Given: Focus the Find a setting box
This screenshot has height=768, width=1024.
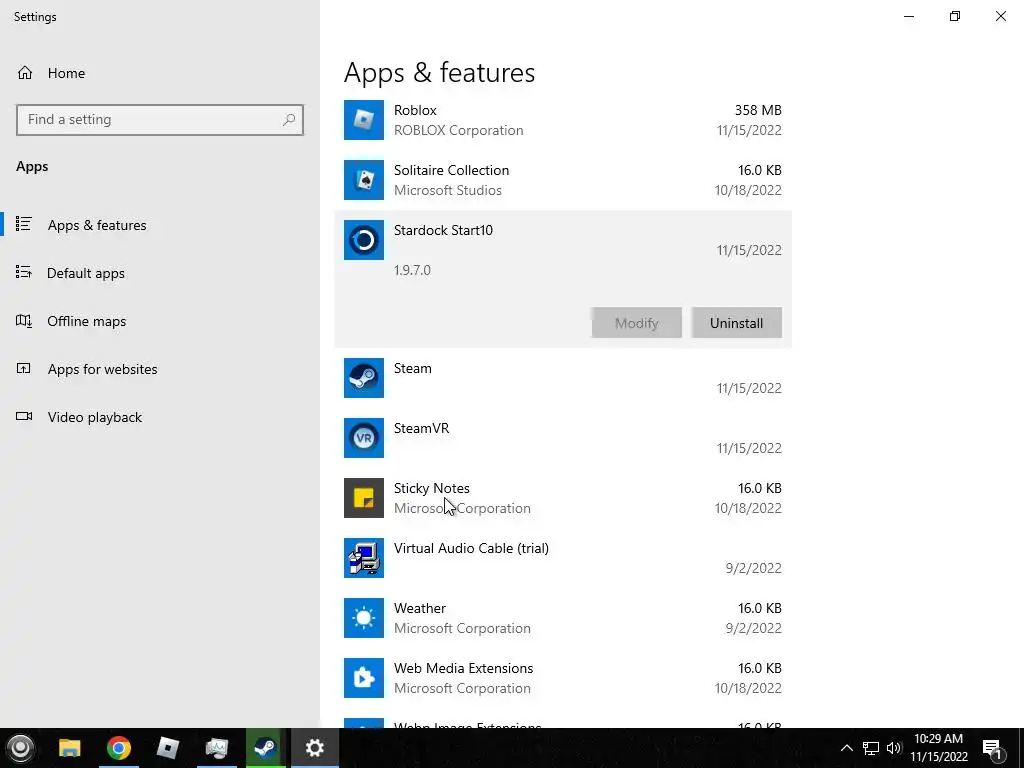Looking at the screenshot, I should click(x=160, y=120).
